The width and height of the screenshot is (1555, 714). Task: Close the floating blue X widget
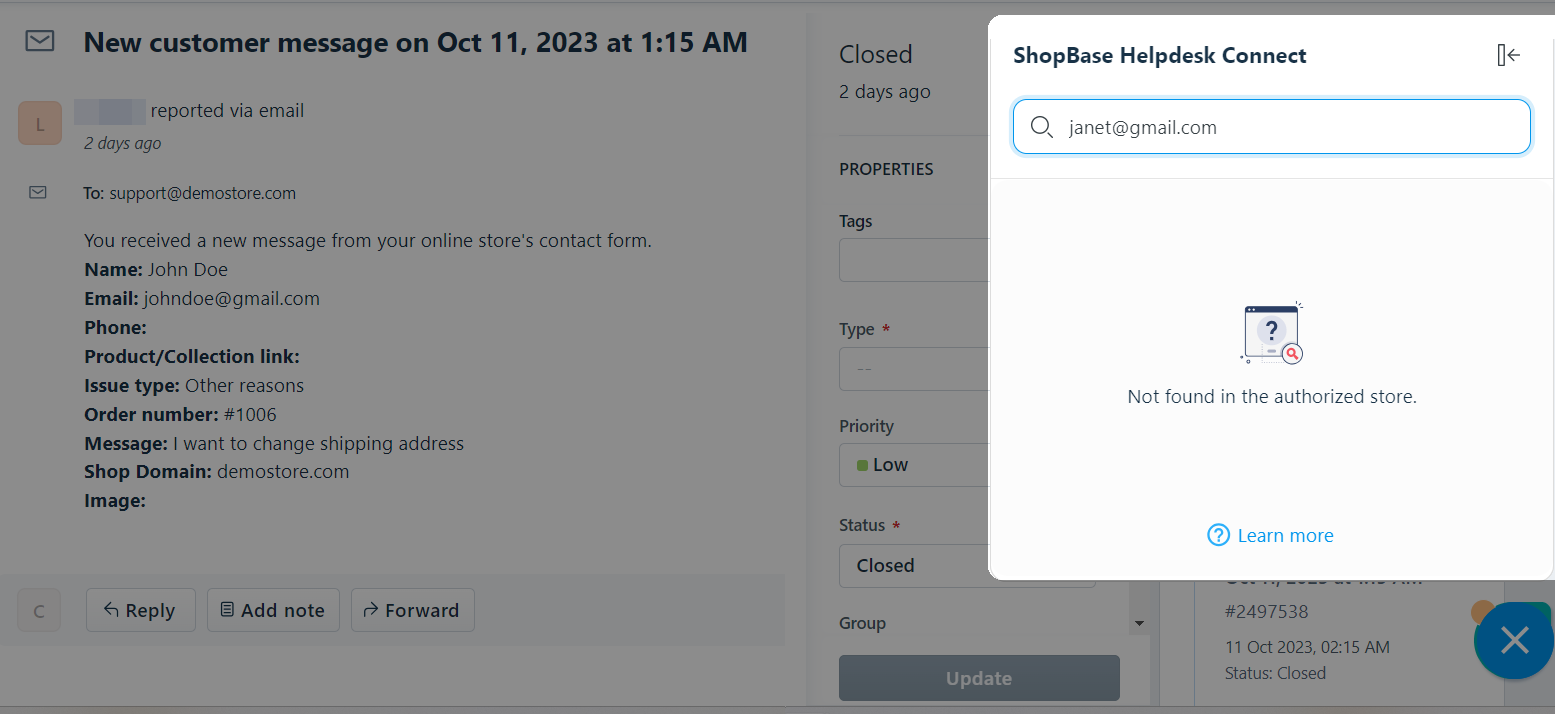click(x=1514, y=640)
